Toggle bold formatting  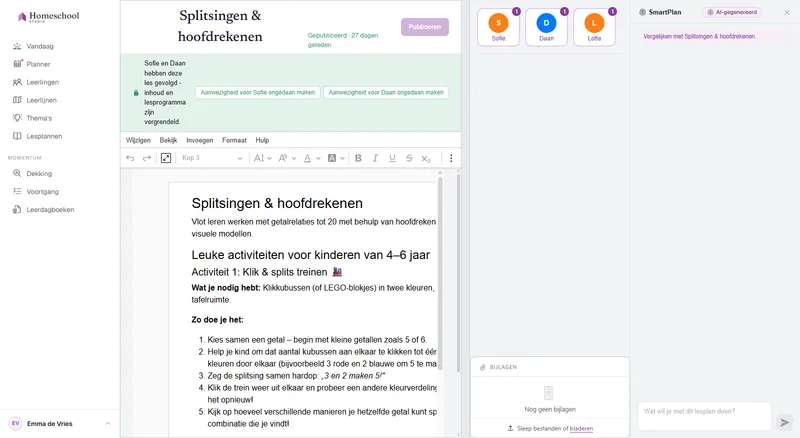[358, 158]
